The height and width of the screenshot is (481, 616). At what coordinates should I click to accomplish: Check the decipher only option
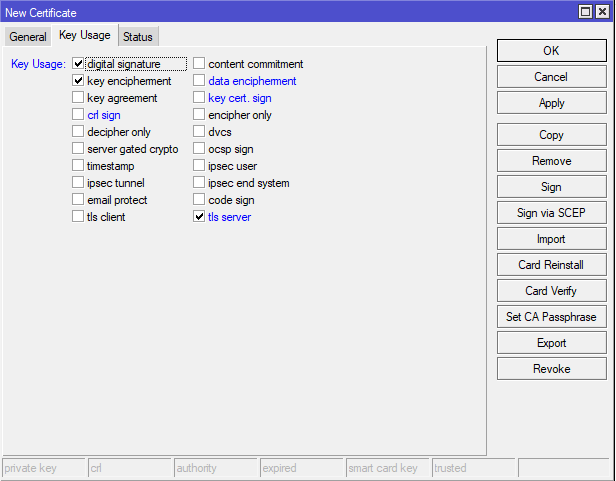(x=78, y=131)
